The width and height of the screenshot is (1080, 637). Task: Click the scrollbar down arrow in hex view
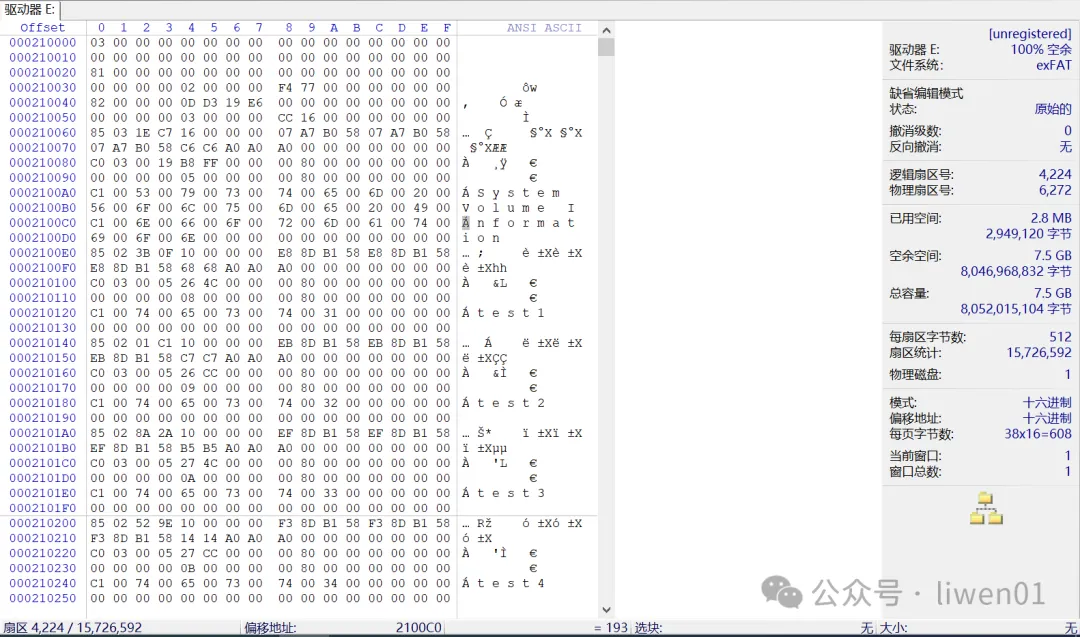(606, 609)
